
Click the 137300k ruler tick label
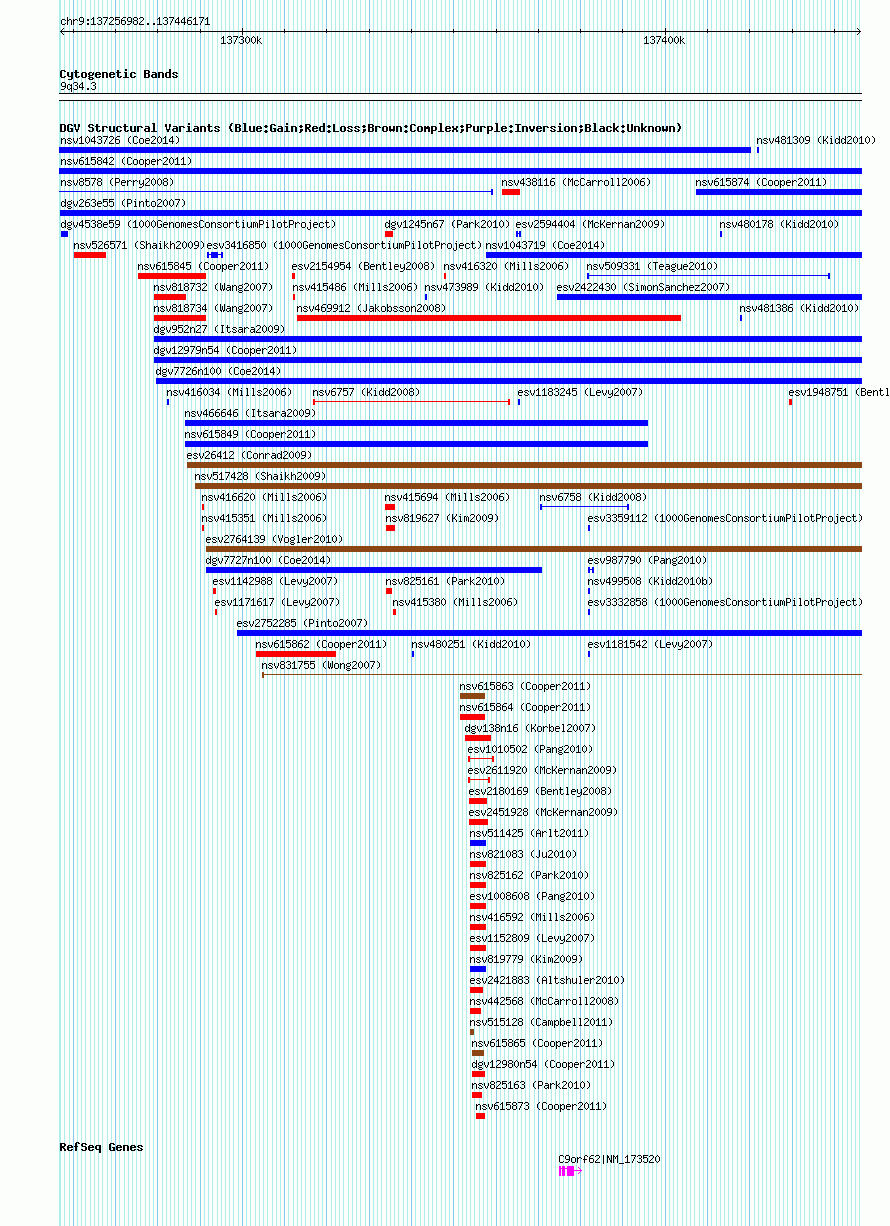(241, 41)
